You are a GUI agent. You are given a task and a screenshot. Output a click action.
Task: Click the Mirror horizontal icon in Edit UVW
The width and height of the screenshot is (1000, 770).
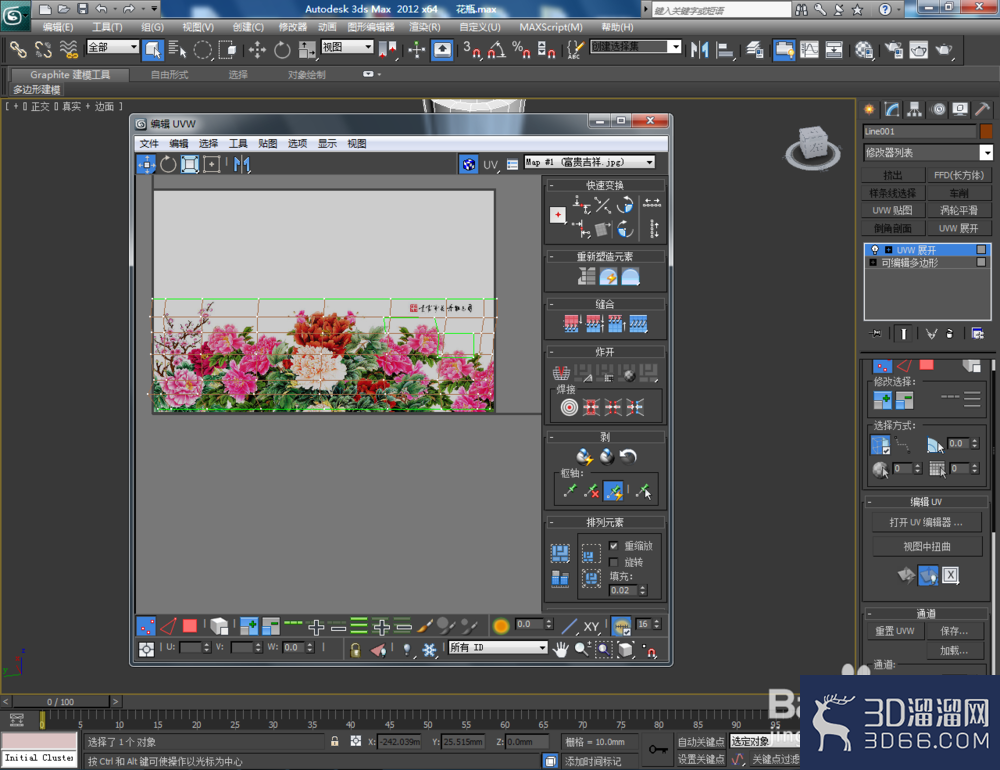242,165
